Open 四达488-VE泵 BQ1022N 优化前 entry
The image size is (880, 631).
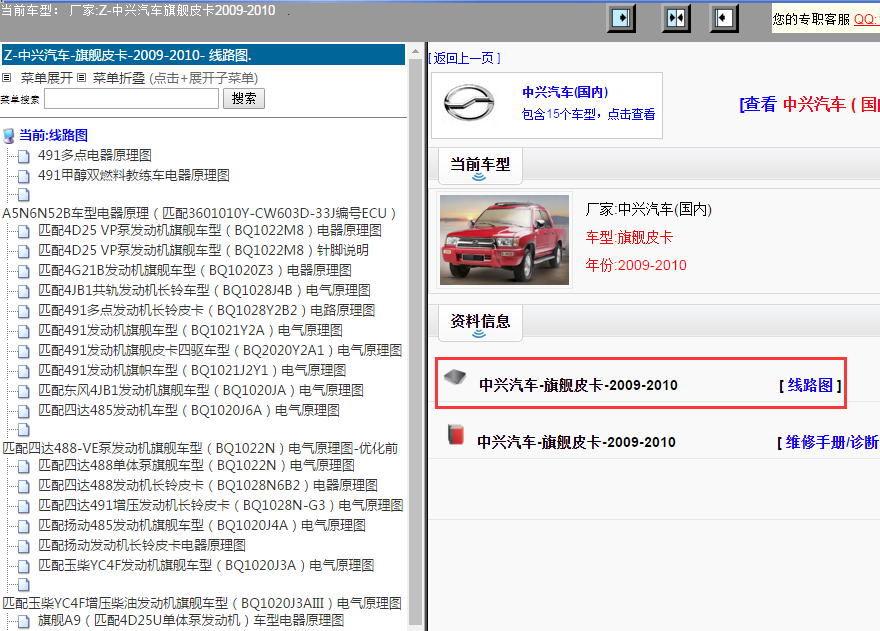click(200, 448)
